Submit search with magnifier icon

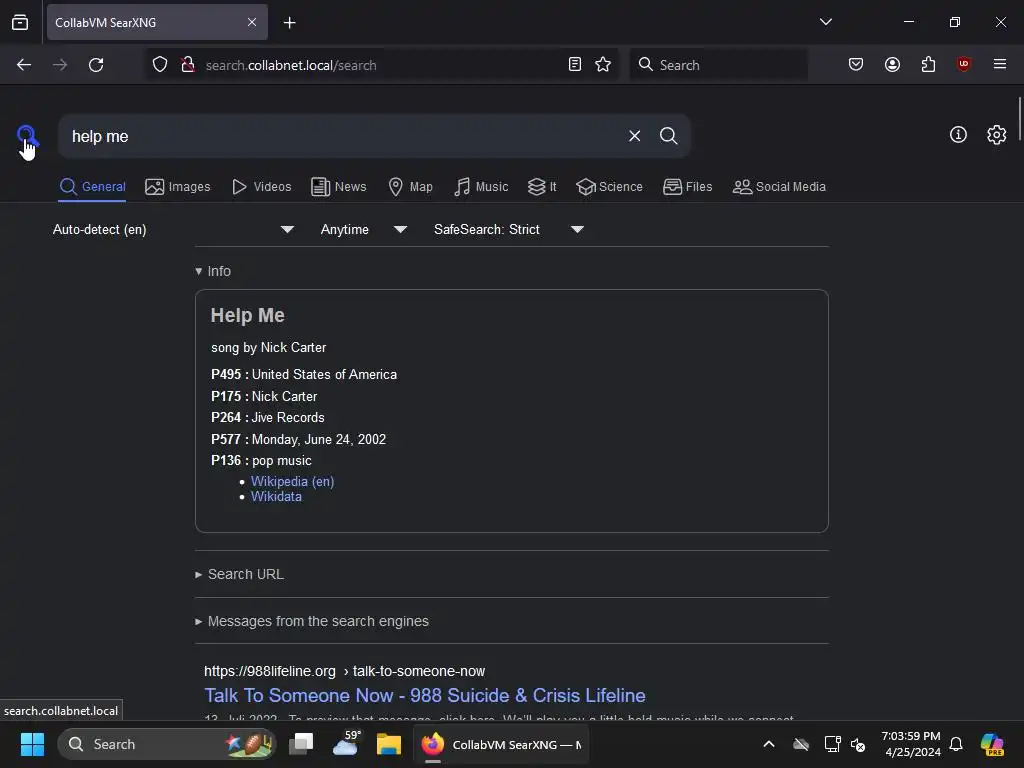click(668, 136)
